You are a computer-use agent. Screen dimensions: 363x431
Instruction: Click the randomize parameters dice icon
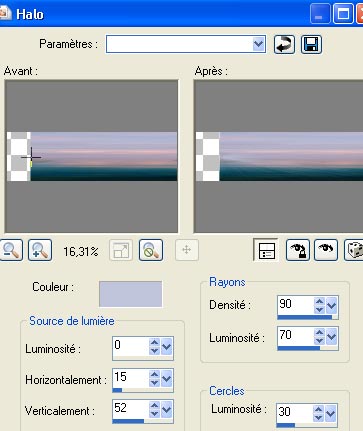pos(354,250)
